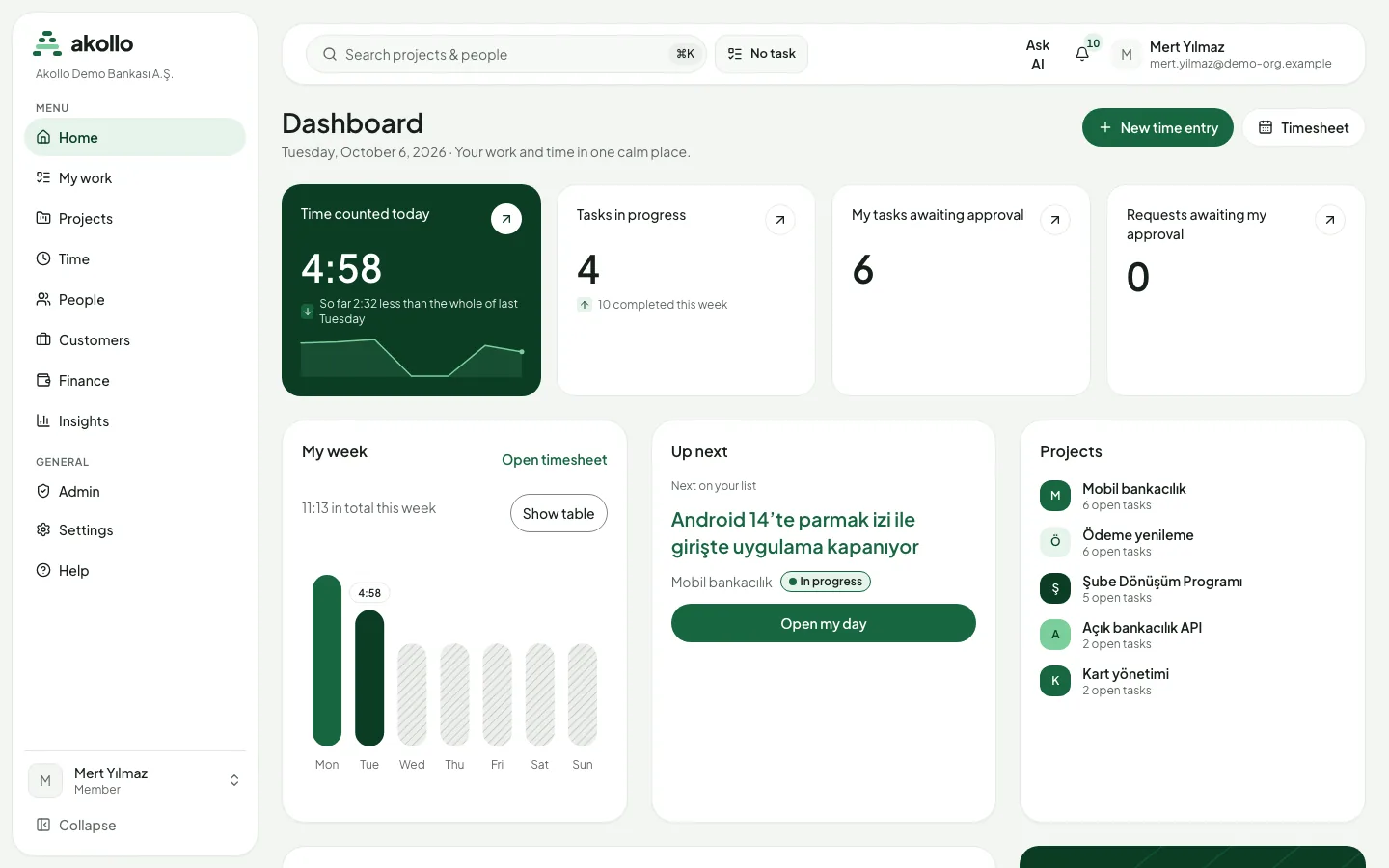
Task: Go to Home in sidebar menu
Action: click(x=135, y=137)
